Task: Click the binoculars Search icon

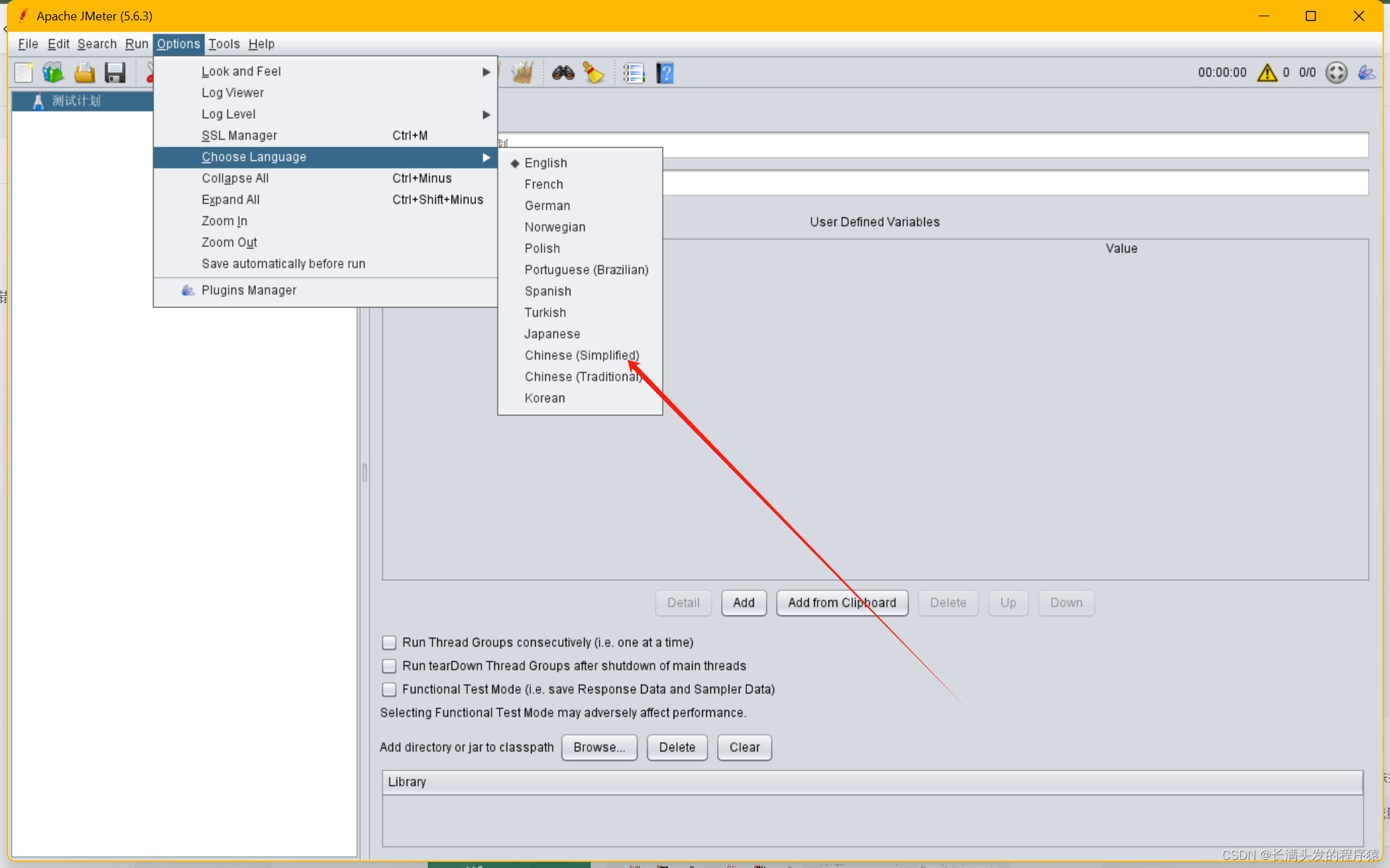Action: (563, 73)
